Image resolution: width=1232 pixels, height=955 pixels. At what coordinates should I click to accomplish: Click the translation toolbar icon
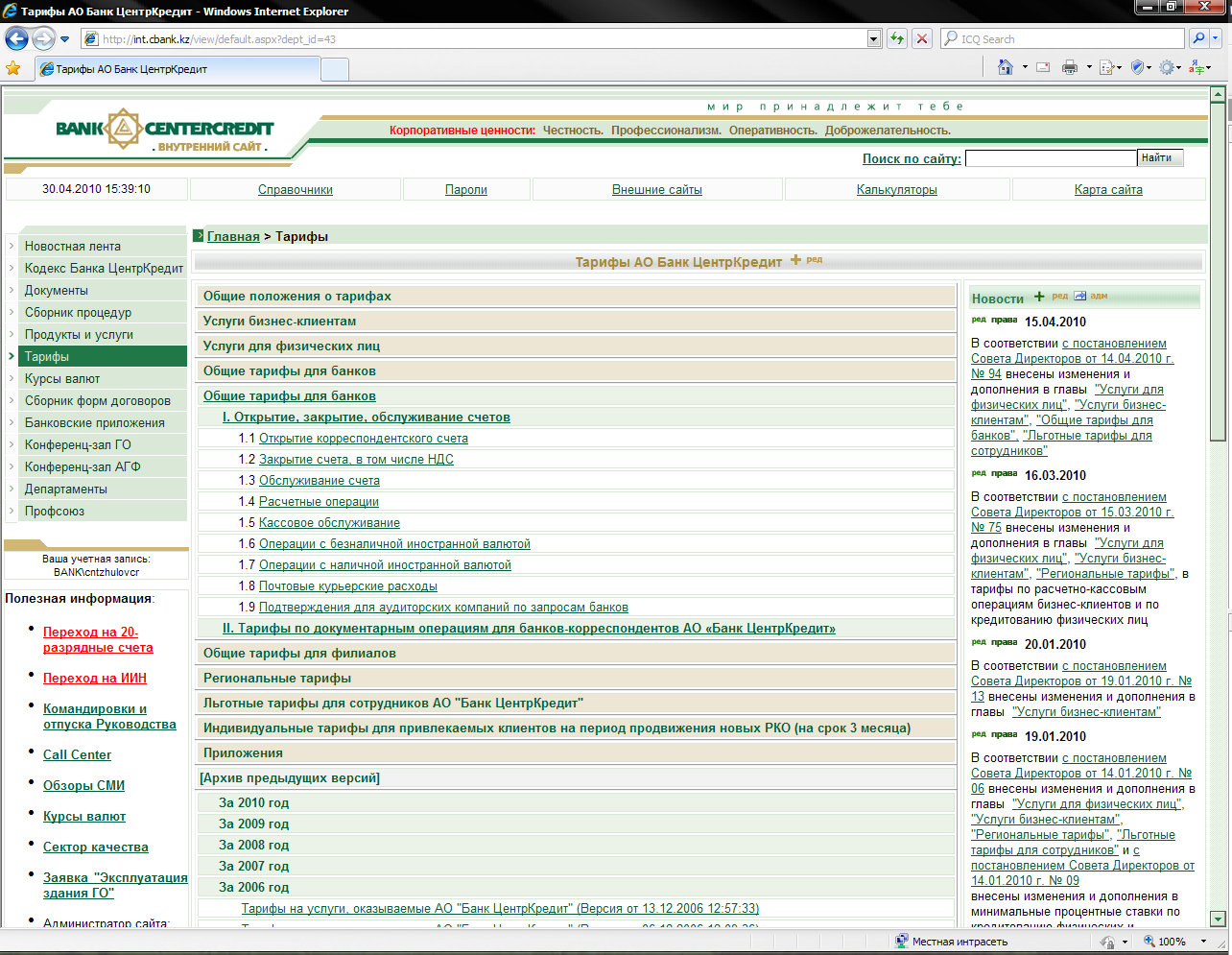coord(1199,67)
